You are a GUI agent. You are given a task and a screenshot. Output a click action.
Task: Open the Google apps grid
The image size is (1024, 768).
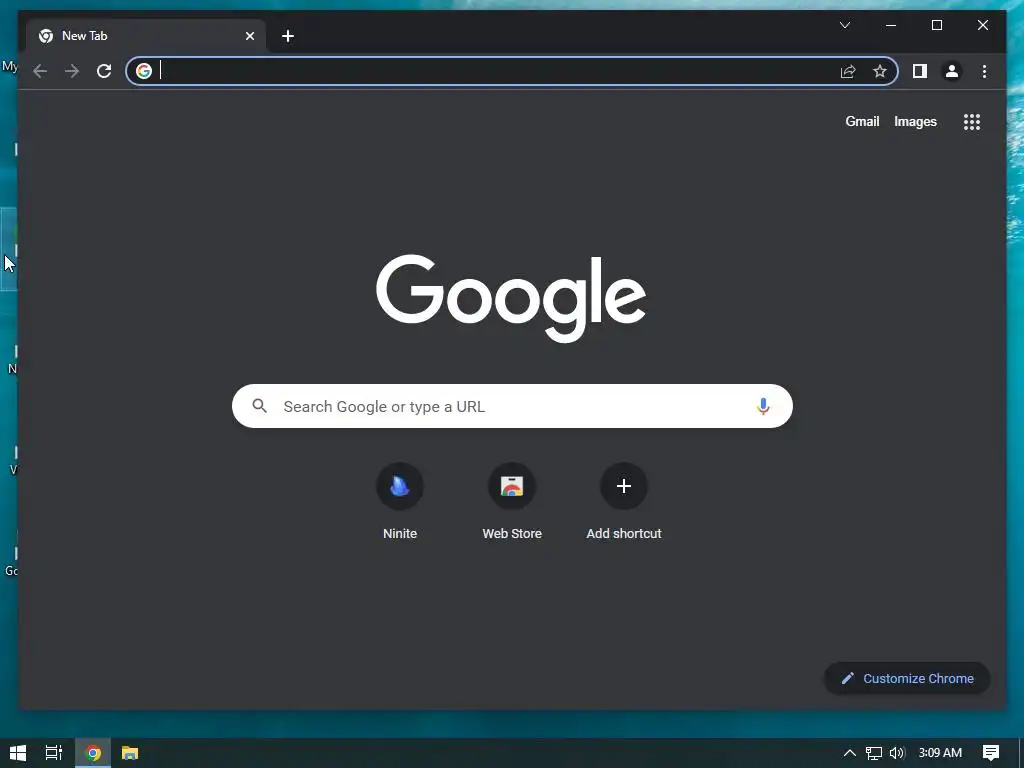[x=972, y=122]
